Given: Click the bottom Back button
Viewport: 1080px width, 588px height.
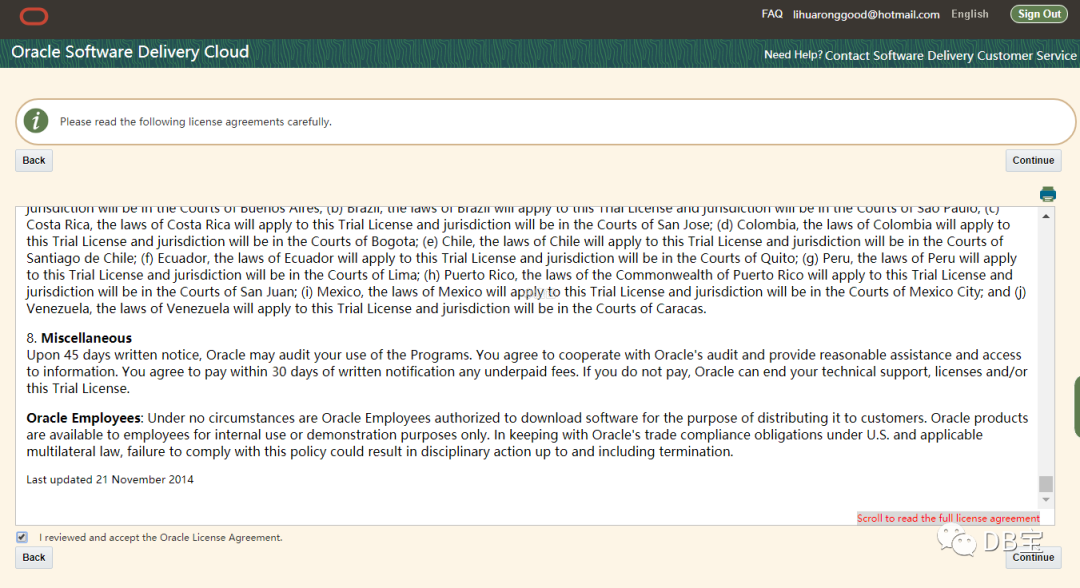Looking at the screenshot, I should (34, 557).
